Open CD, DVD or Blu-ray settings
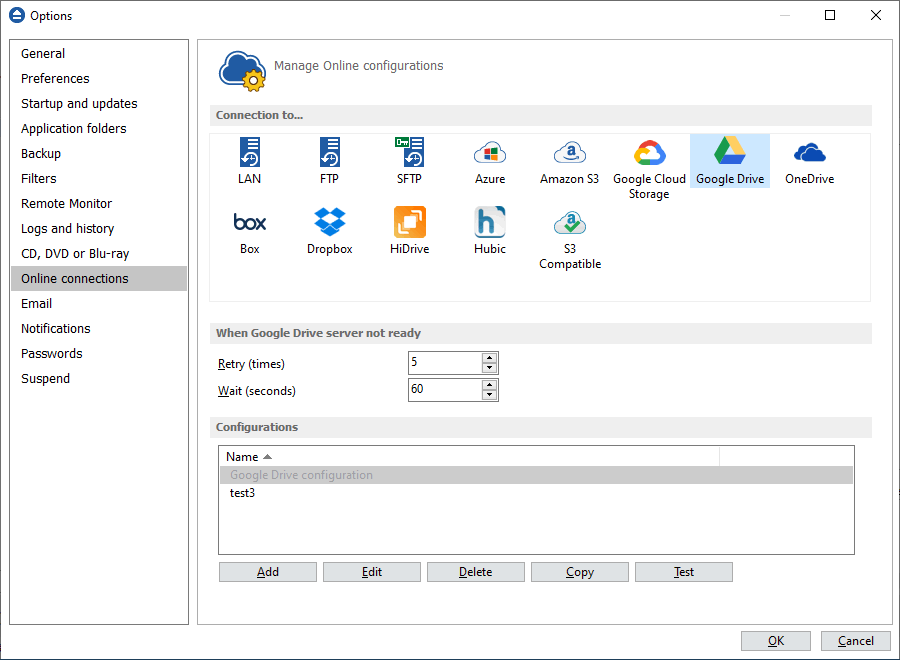 coord(99,254)
